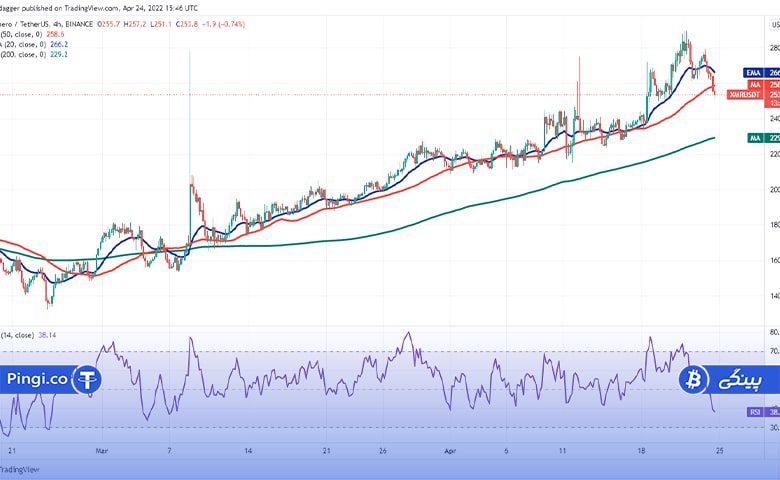Open the (50, close, 0) 258.6 indicator legend
The image size is (780, 480).
point(32,34)
